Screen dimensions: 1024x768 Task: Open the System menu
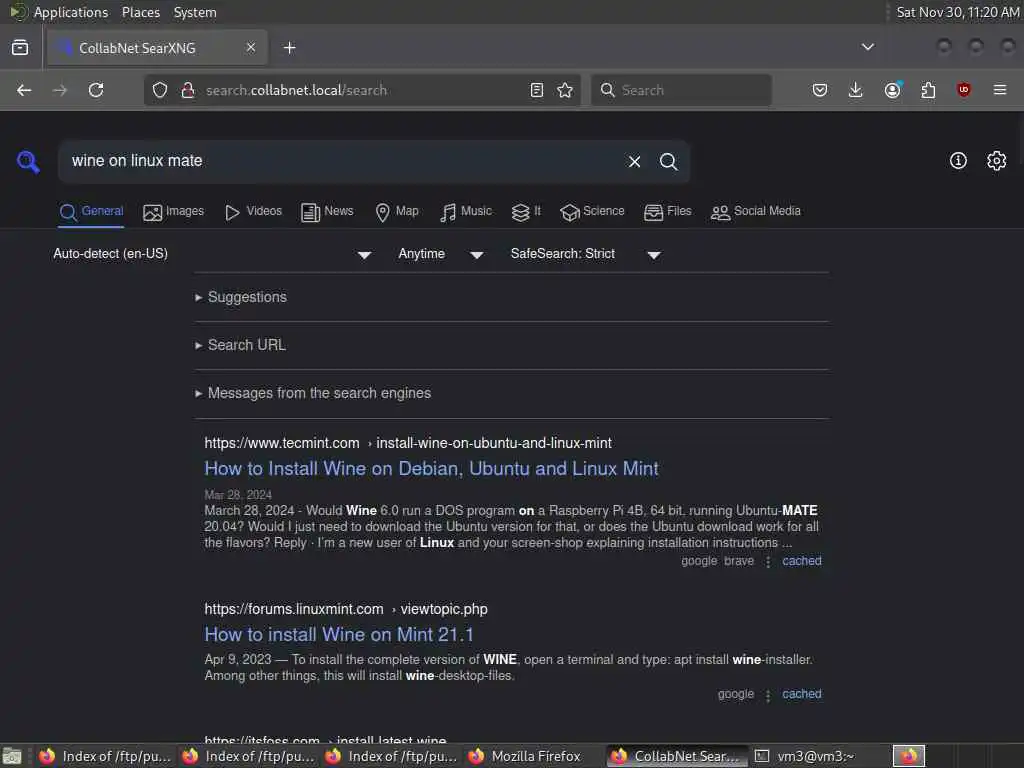[x=195, y=12]
